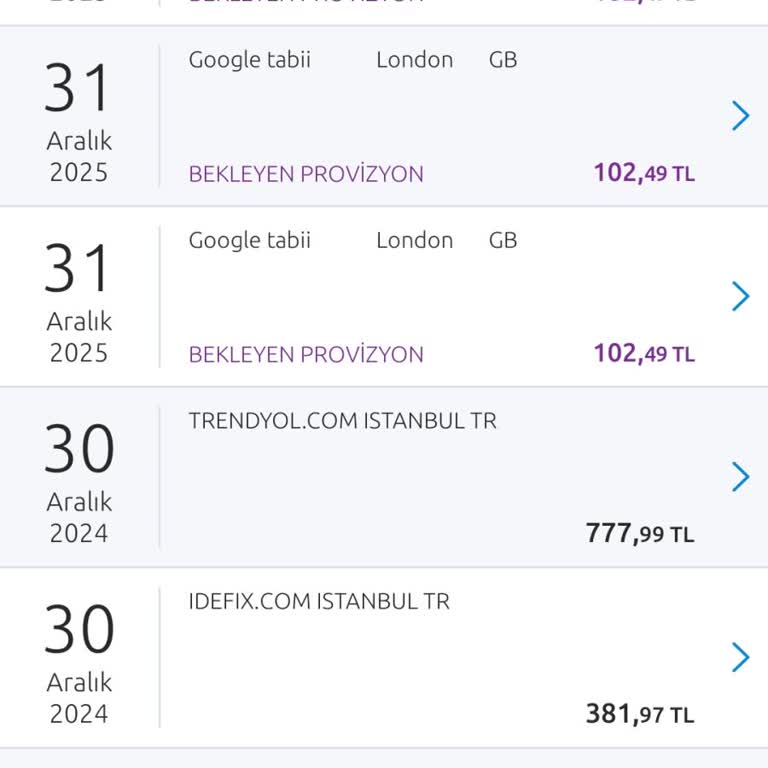Click BEKLEYEN PROVİZYON status in second Google tabii row

(306, 354)
